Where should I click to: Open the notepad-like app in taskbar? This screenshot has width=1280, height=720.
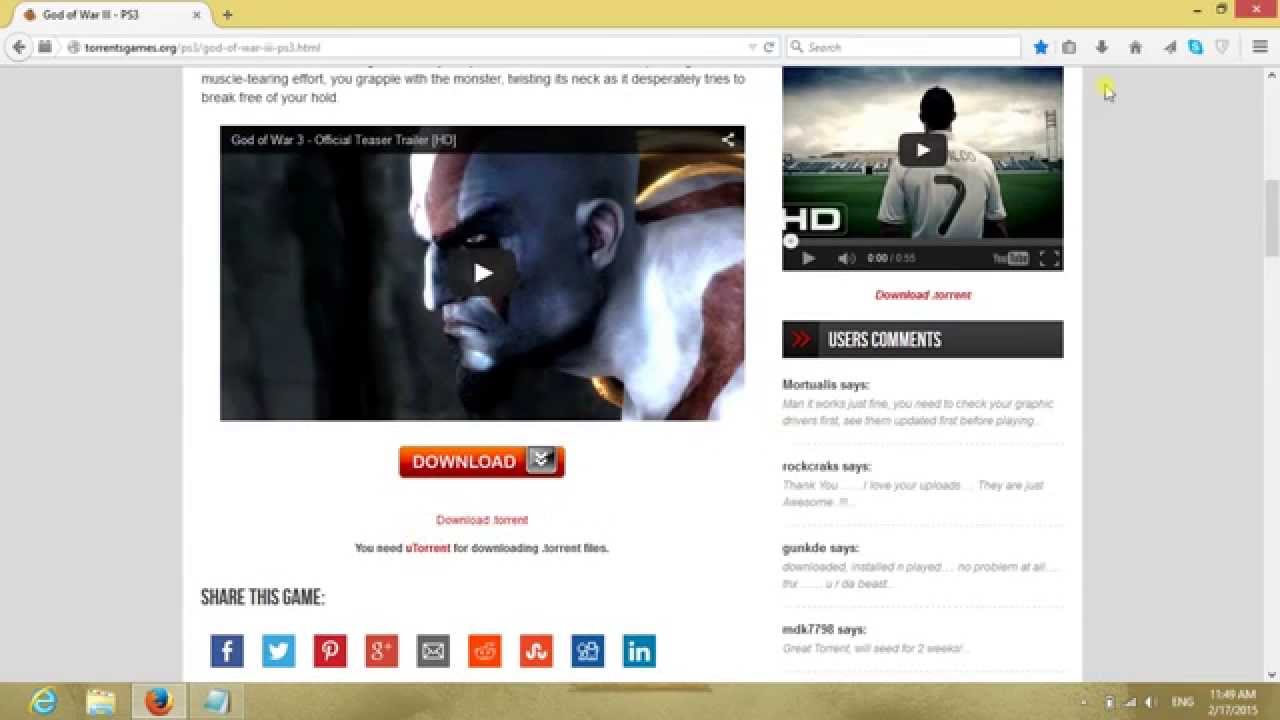[x=215, y=702]
